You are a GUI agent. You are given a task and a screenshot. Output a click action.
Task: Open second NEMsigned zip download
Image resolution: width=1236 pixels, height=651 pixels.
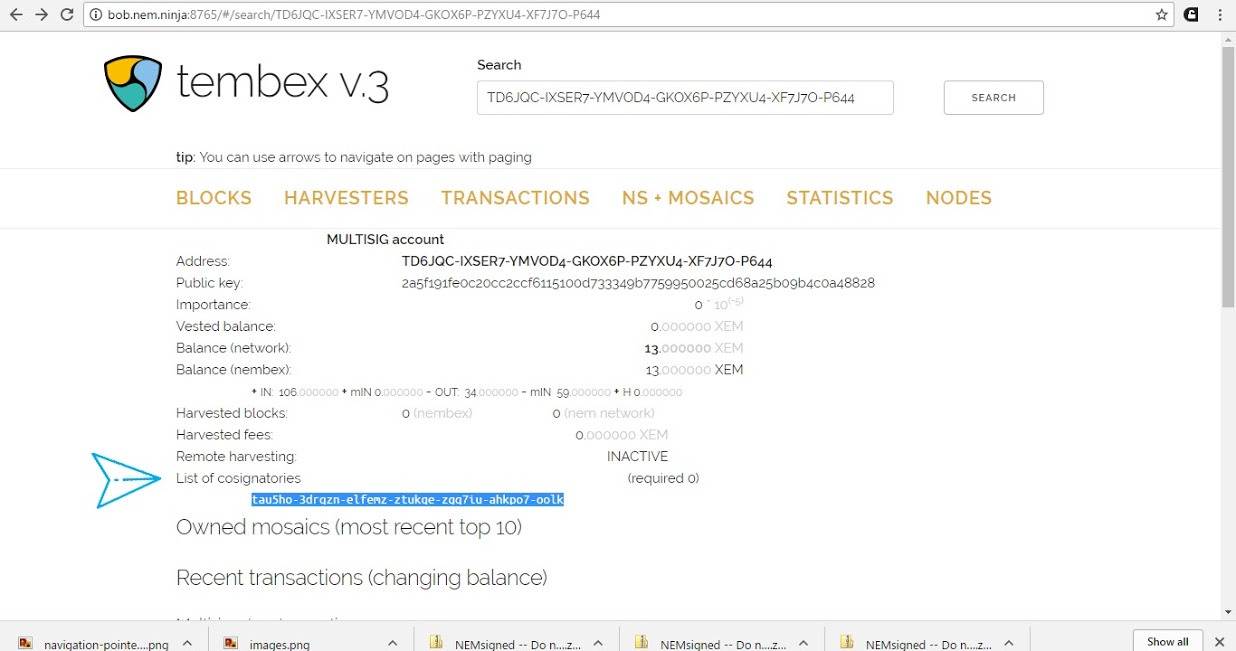pos(724,644)
